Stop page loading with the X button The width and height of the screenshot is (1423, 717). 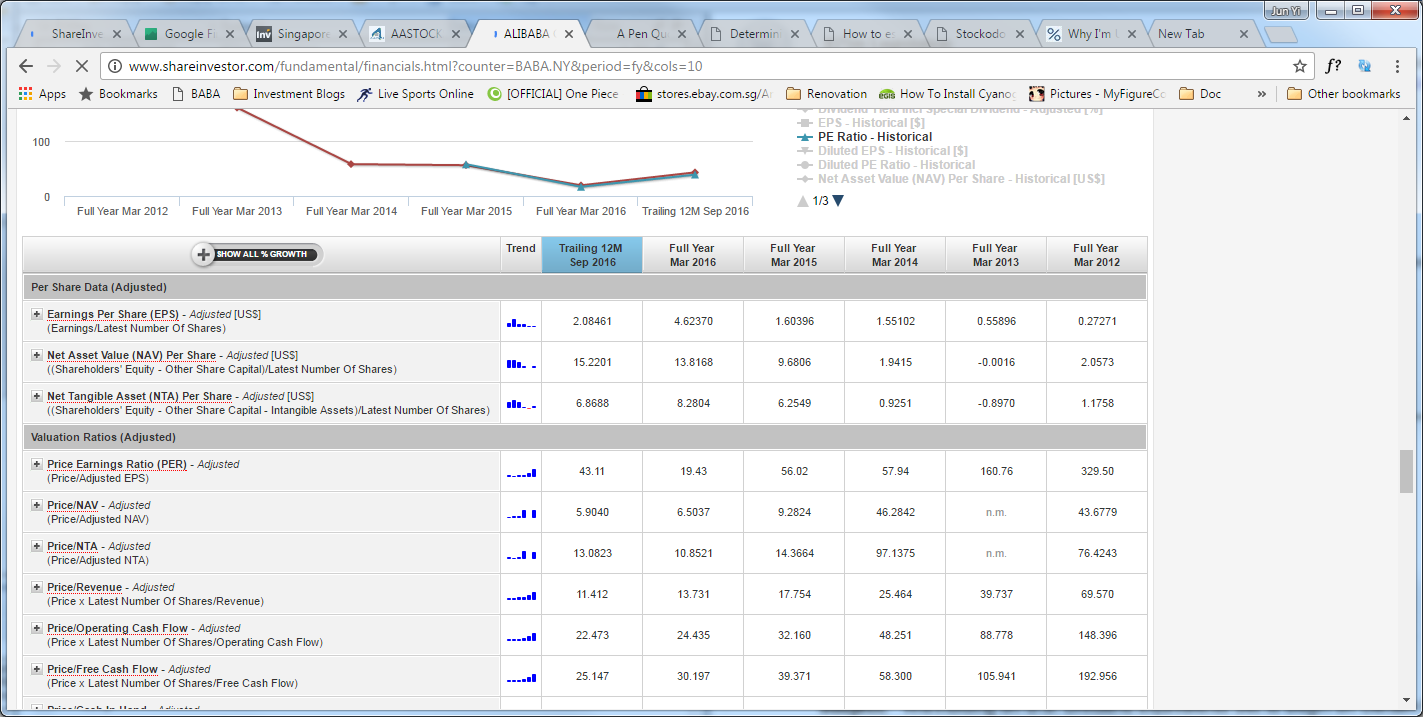(81, 66)
